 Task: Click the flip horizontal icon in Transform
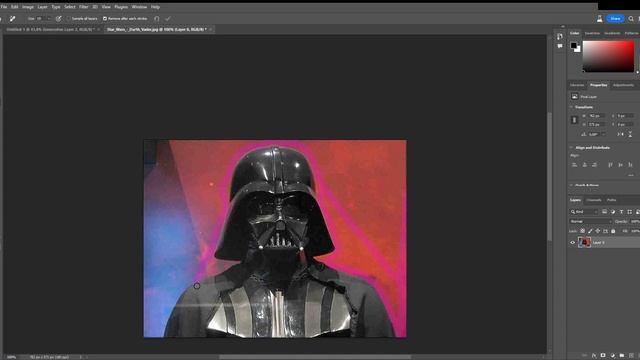coord(620,134)
